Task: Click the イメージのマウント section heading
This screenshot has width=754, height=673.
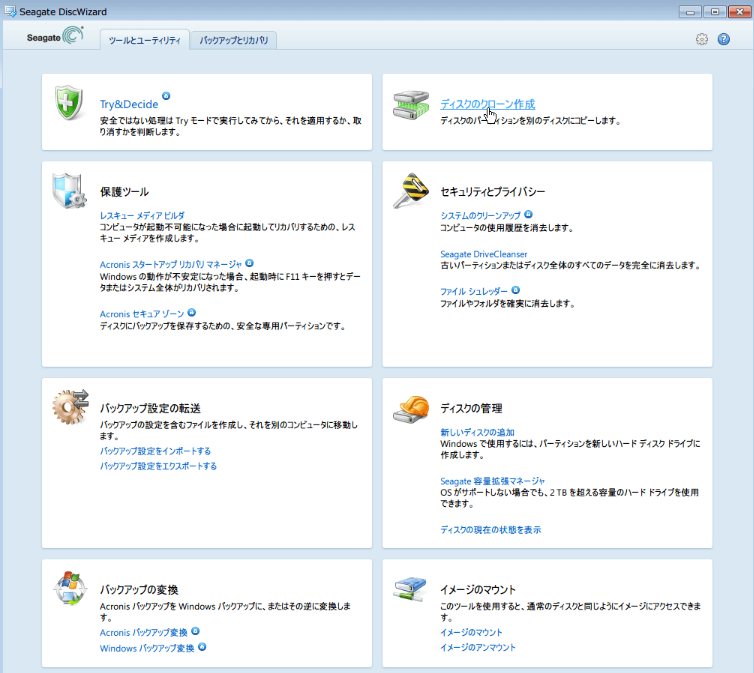Action: click(478, 589)
